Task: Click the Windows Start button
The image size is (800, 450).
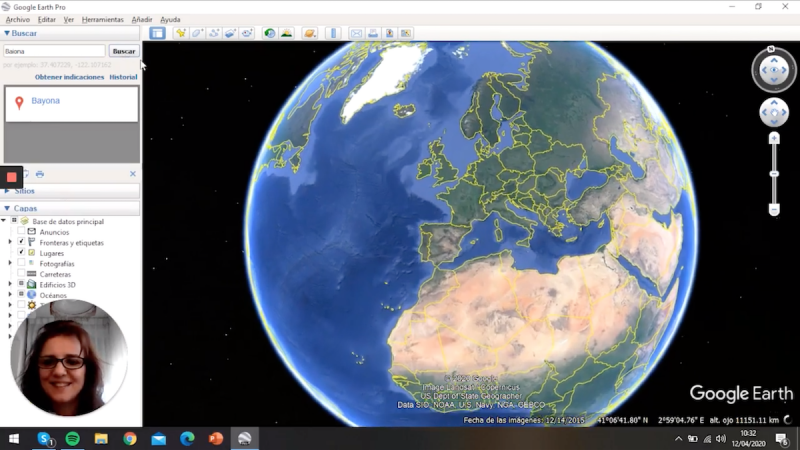Action: pyautogui.click(x=14, y=439)
